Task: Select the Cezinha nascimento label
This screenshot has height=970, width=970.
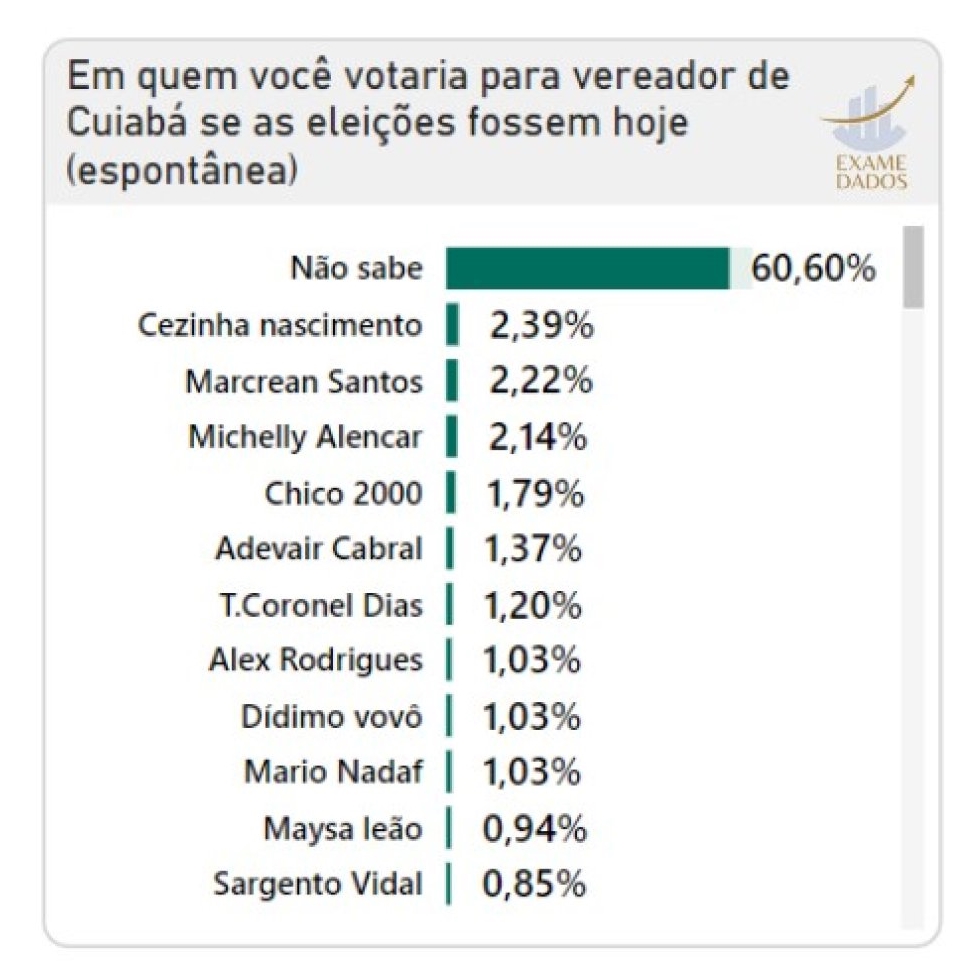Action: click(x=280, y=325)
